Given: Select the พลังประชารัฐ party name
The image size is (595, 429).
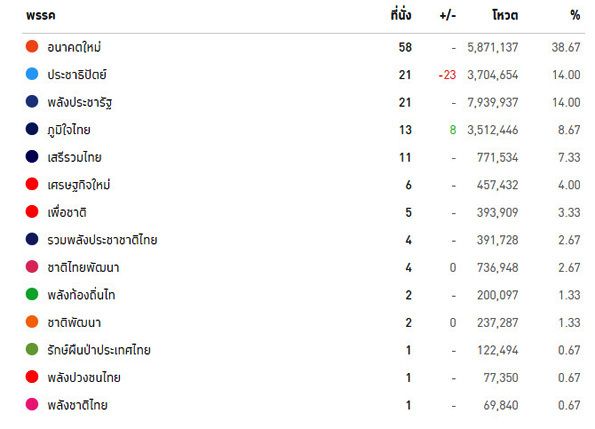Looking at the screenshot, I should point(80,102).
